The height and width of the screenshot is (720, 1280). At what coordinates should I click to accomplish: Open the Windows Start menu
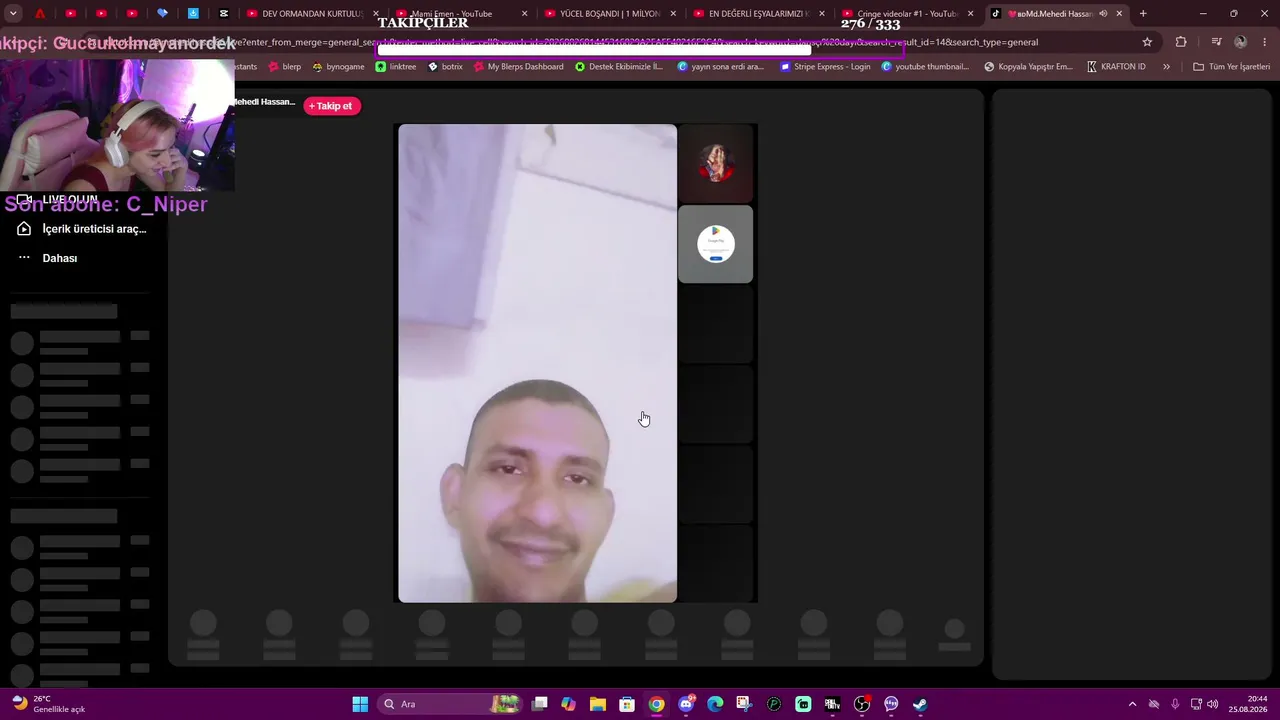(360, 704)
